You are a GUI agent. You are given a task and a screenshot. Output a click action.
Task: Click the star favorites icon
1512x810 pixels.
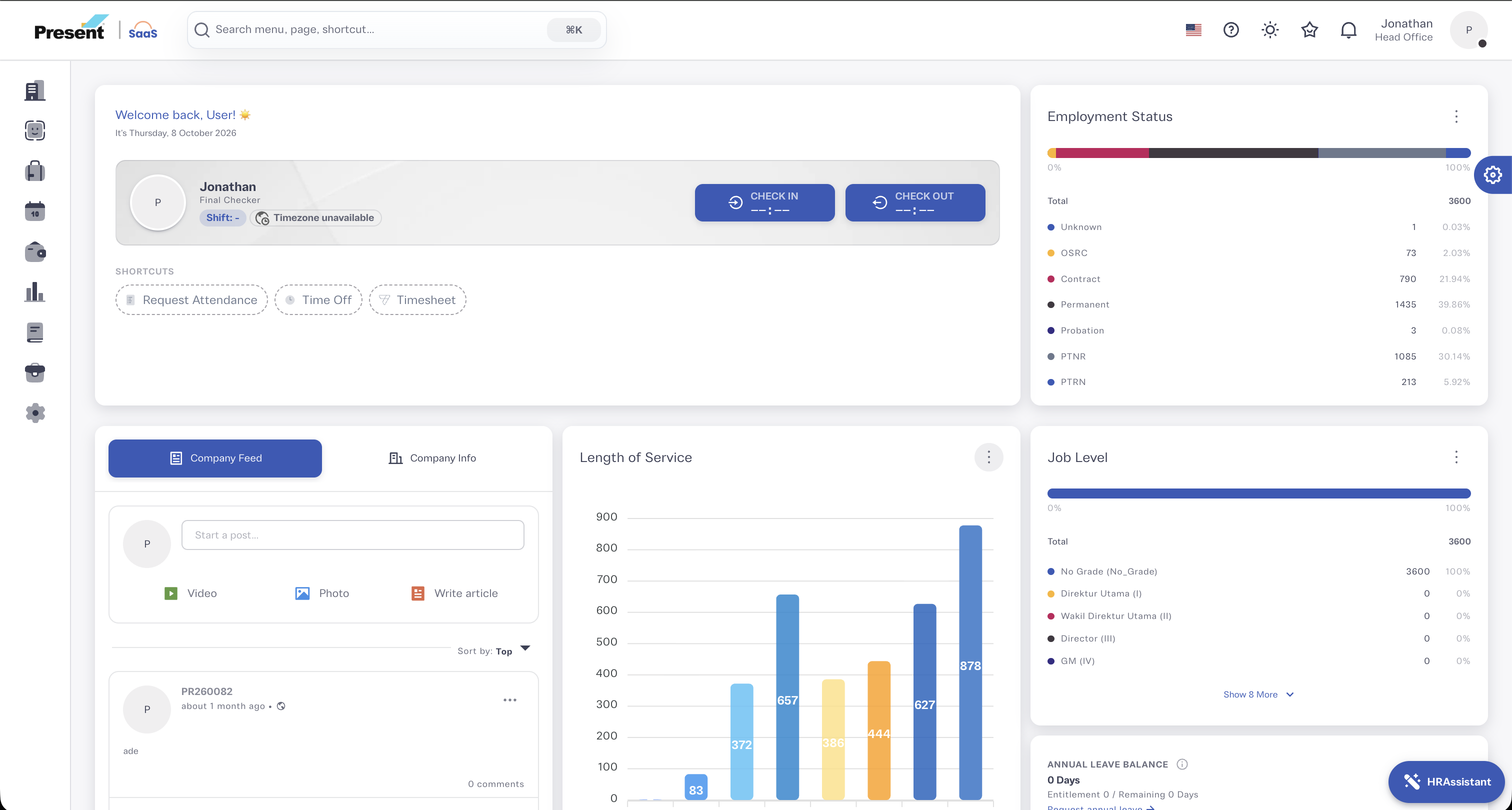pos(1309,30)
